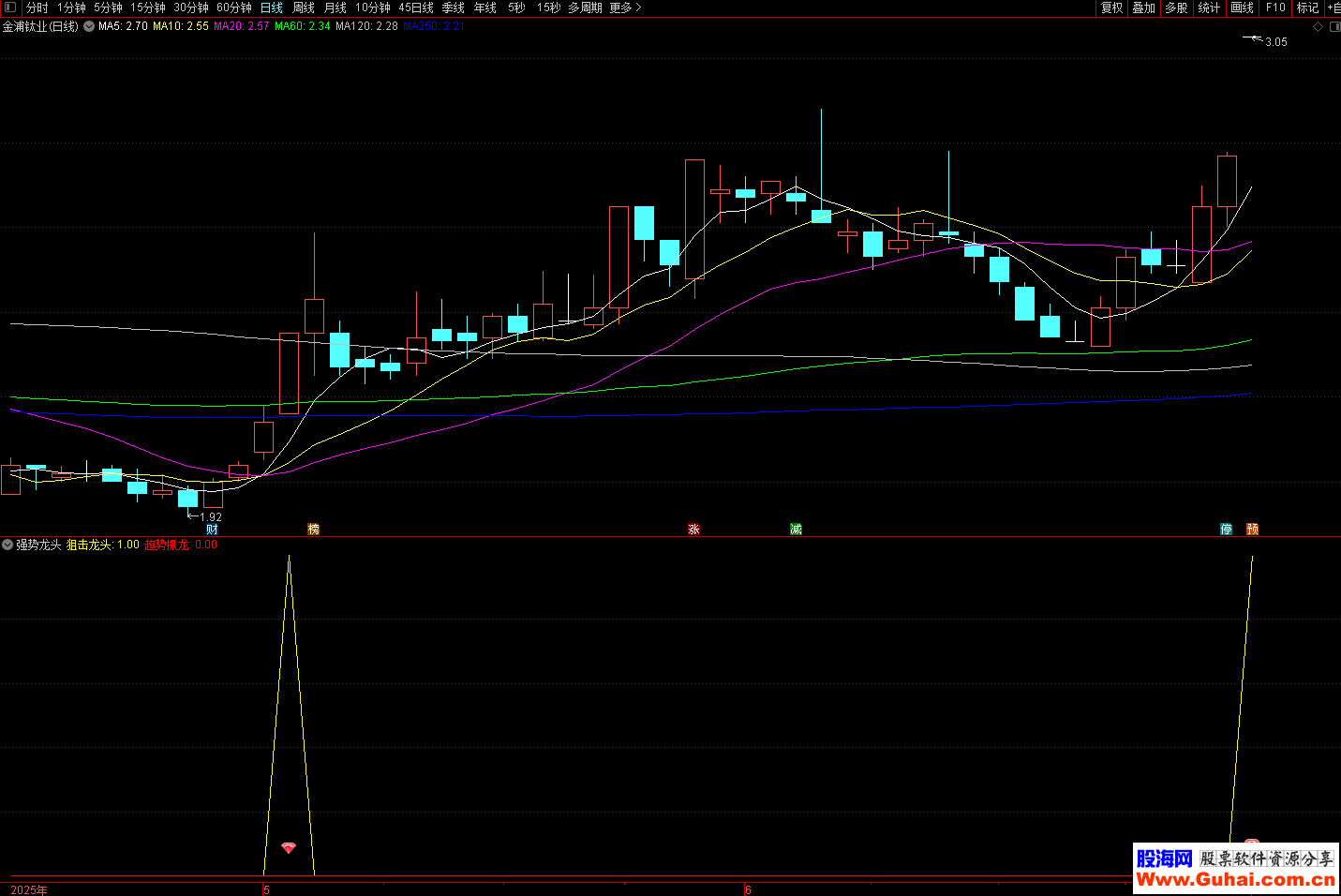Click the 趋势擒龙 0.00 indicator value
The height and width of the screenshot is (896, 1341).
tap(181, 545)
